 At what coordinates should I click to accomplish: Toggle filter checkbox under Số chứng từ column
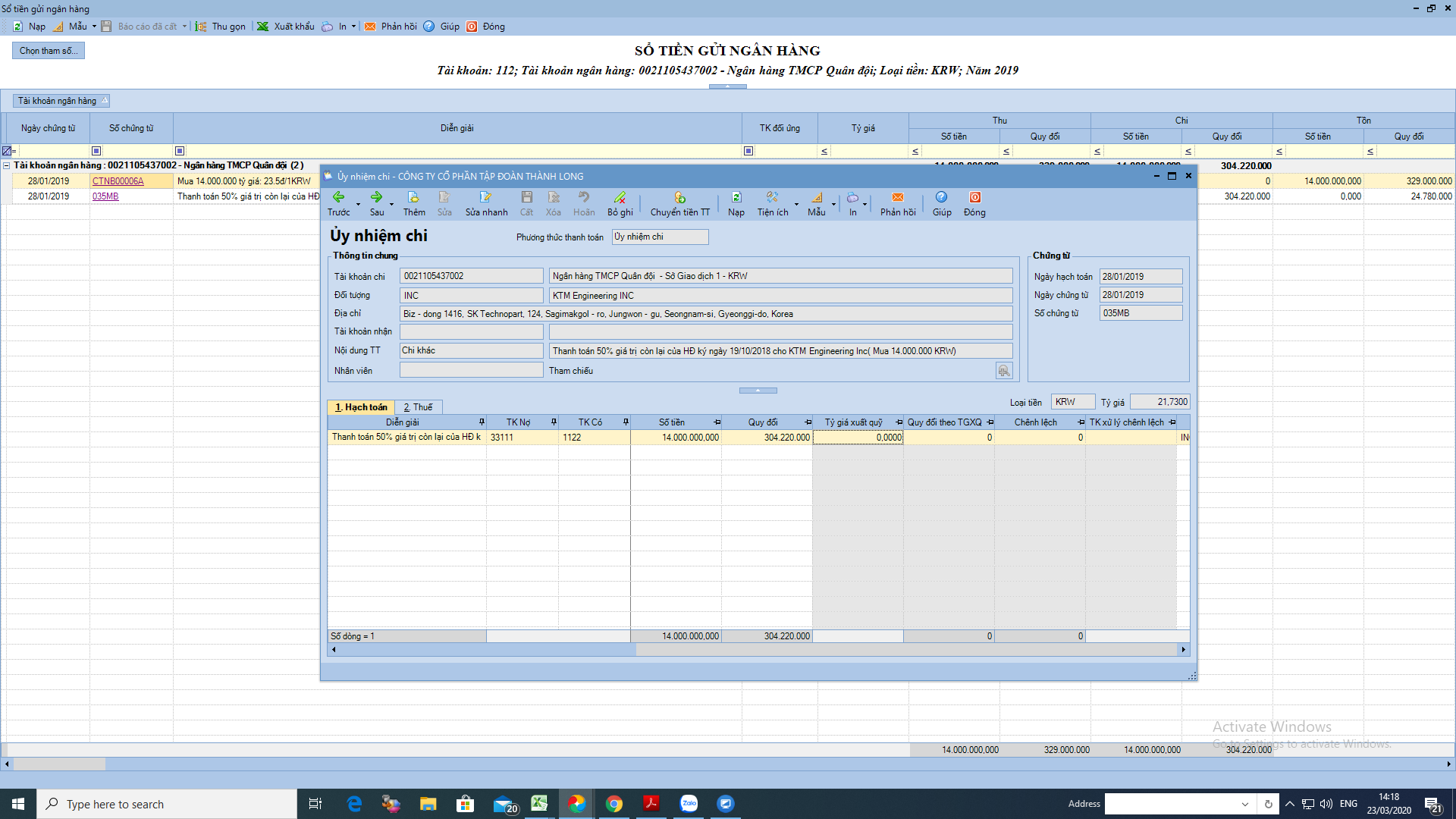[96, 151]
